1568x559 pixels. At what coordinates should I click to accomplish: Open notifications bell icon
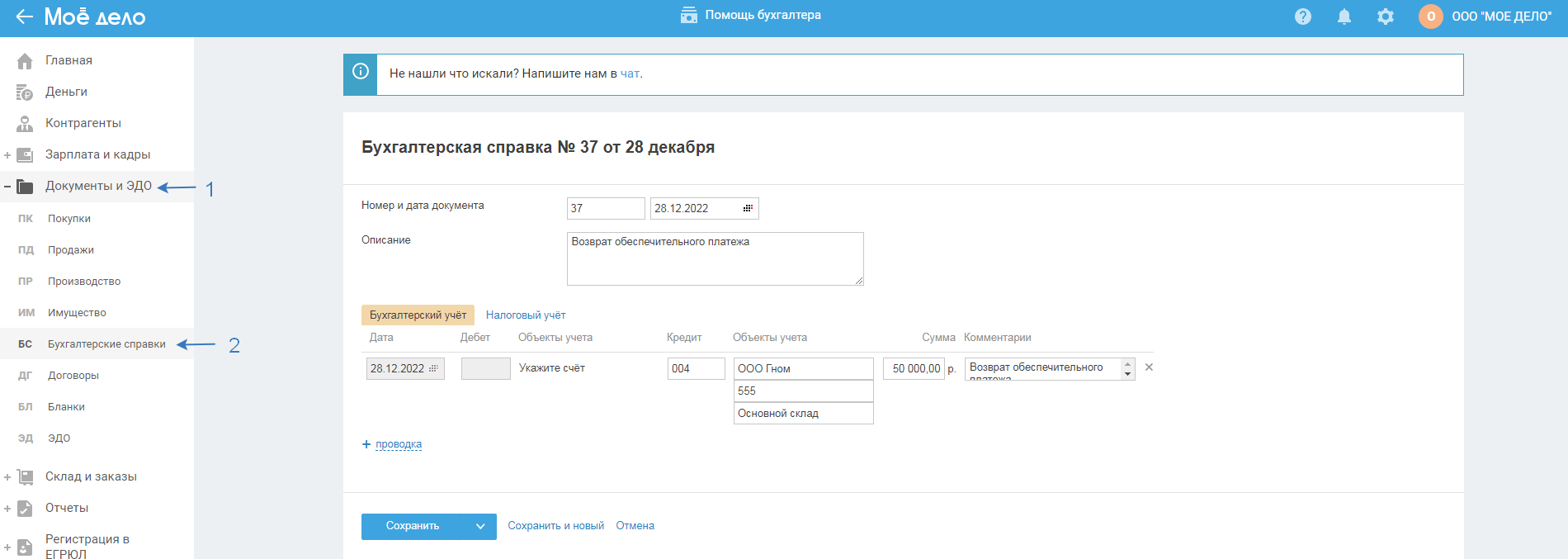[1344, 17]
